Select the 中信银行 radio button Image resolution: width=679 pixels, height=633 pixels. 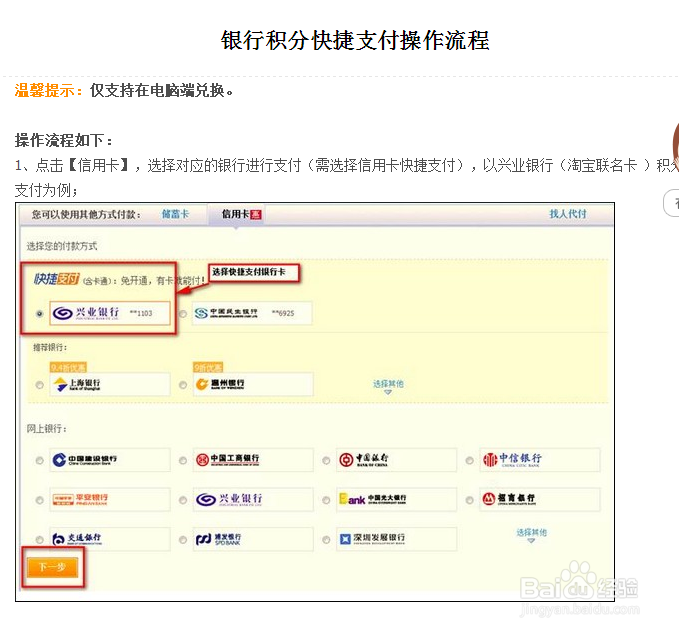point(469,460)
